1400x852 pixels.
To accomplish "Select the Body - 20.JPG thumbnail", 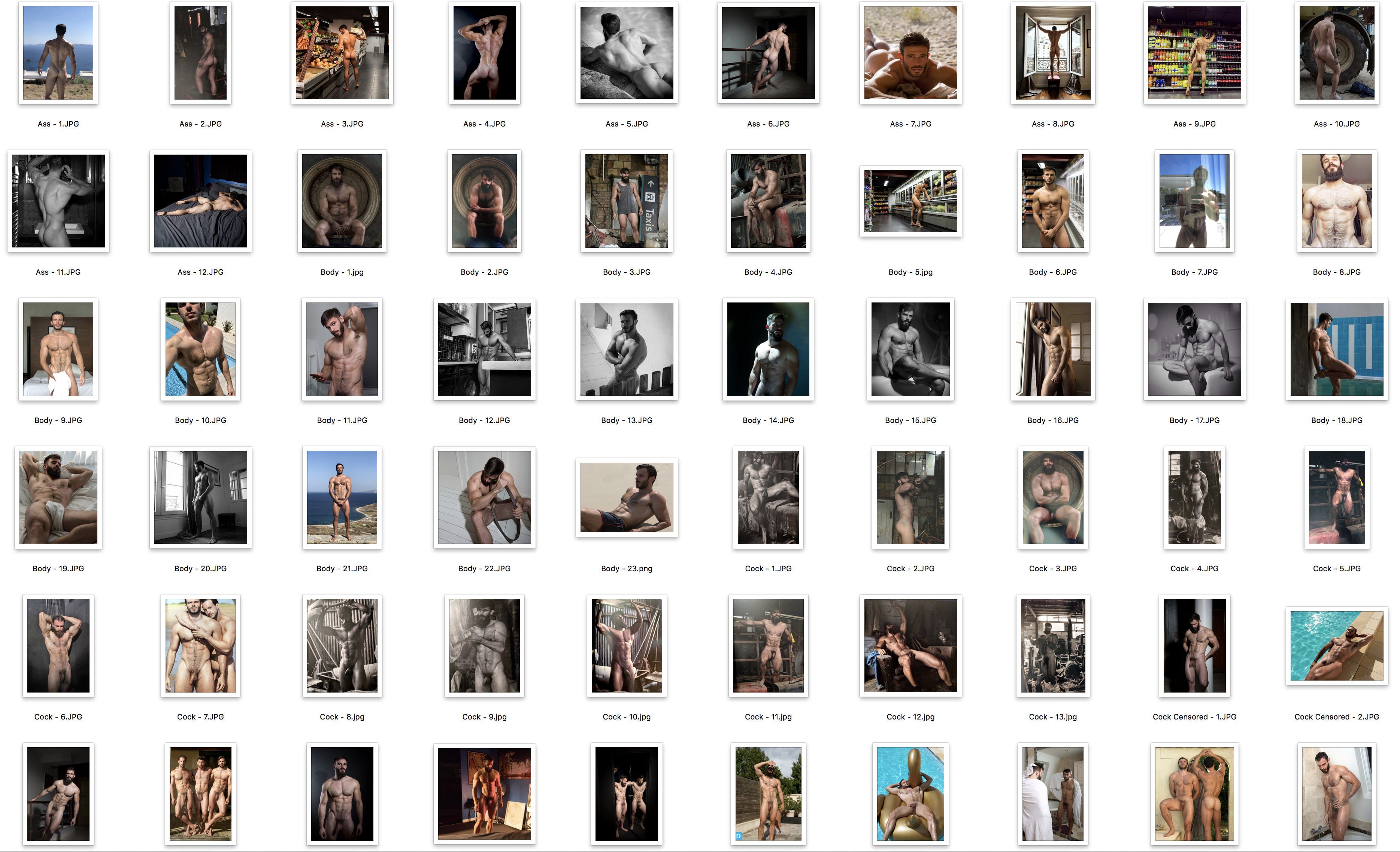I will pyautogui.click(x=200, y=497).
